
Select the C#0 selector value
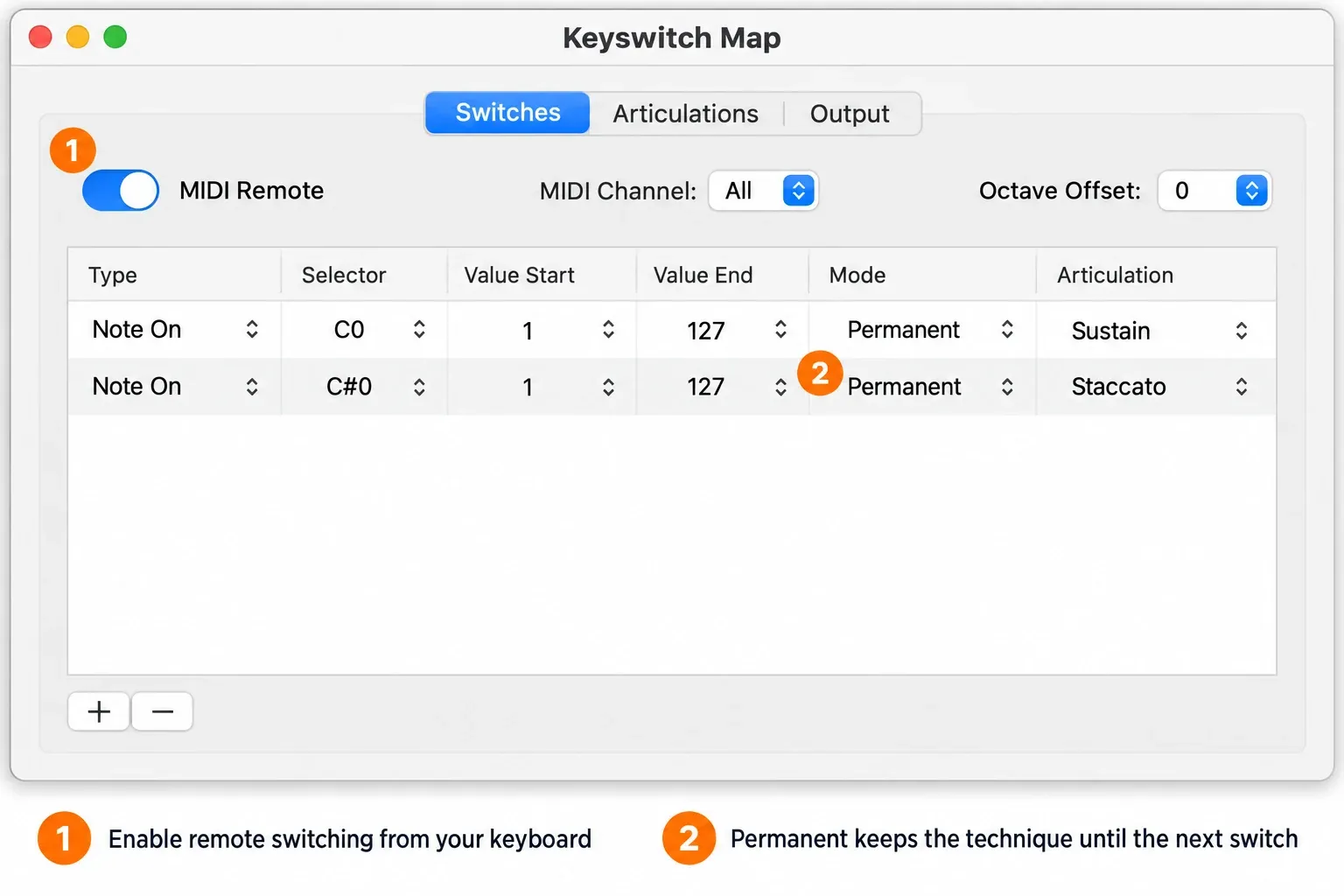pos(349,387)
